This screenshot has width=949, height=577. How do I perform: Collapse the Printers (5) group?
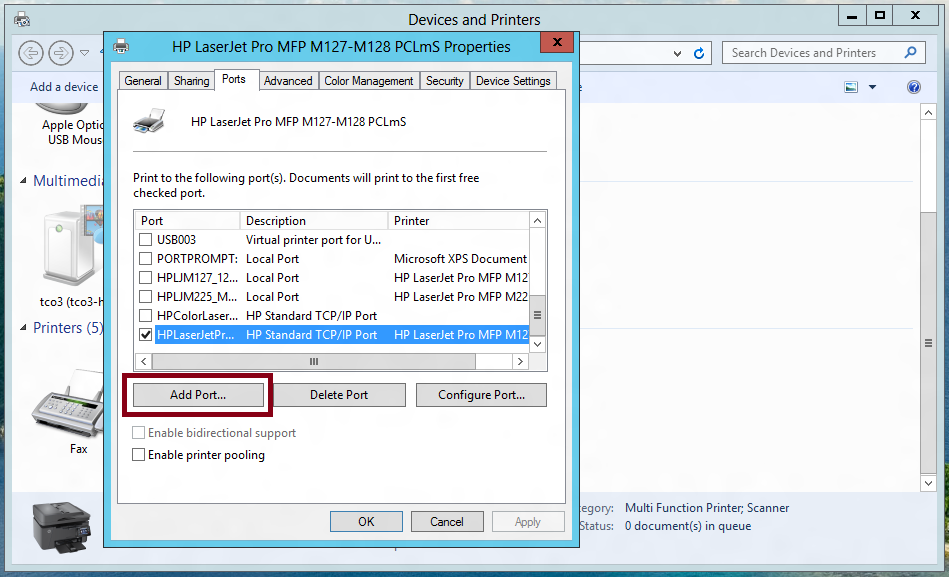pyautogui.click(x=23, y=328)
